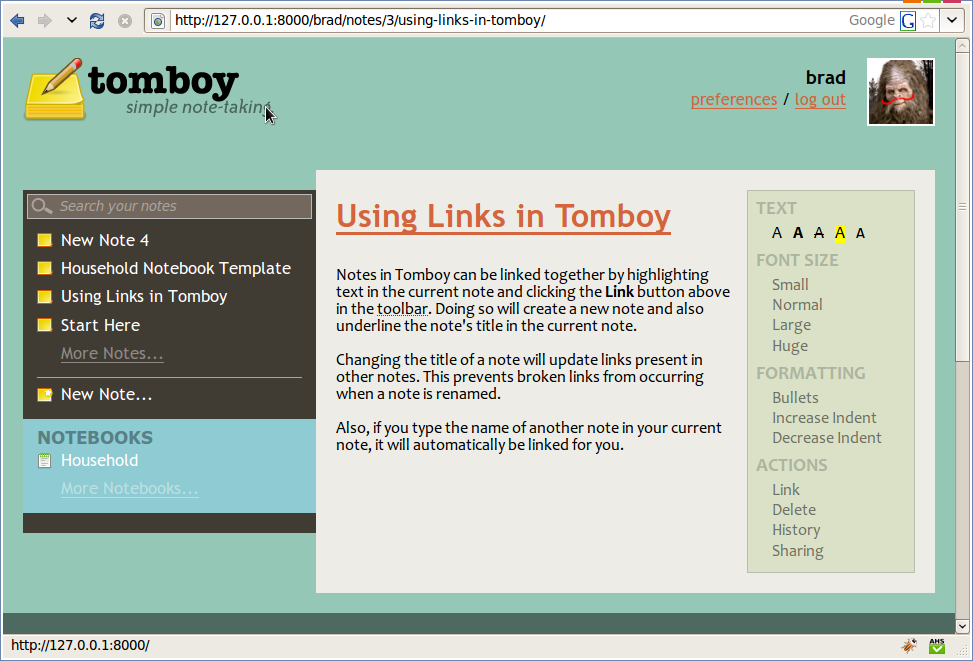Open the Household notebook
Image resolution: width=973 pixels, height=661 pixels.
99,461
